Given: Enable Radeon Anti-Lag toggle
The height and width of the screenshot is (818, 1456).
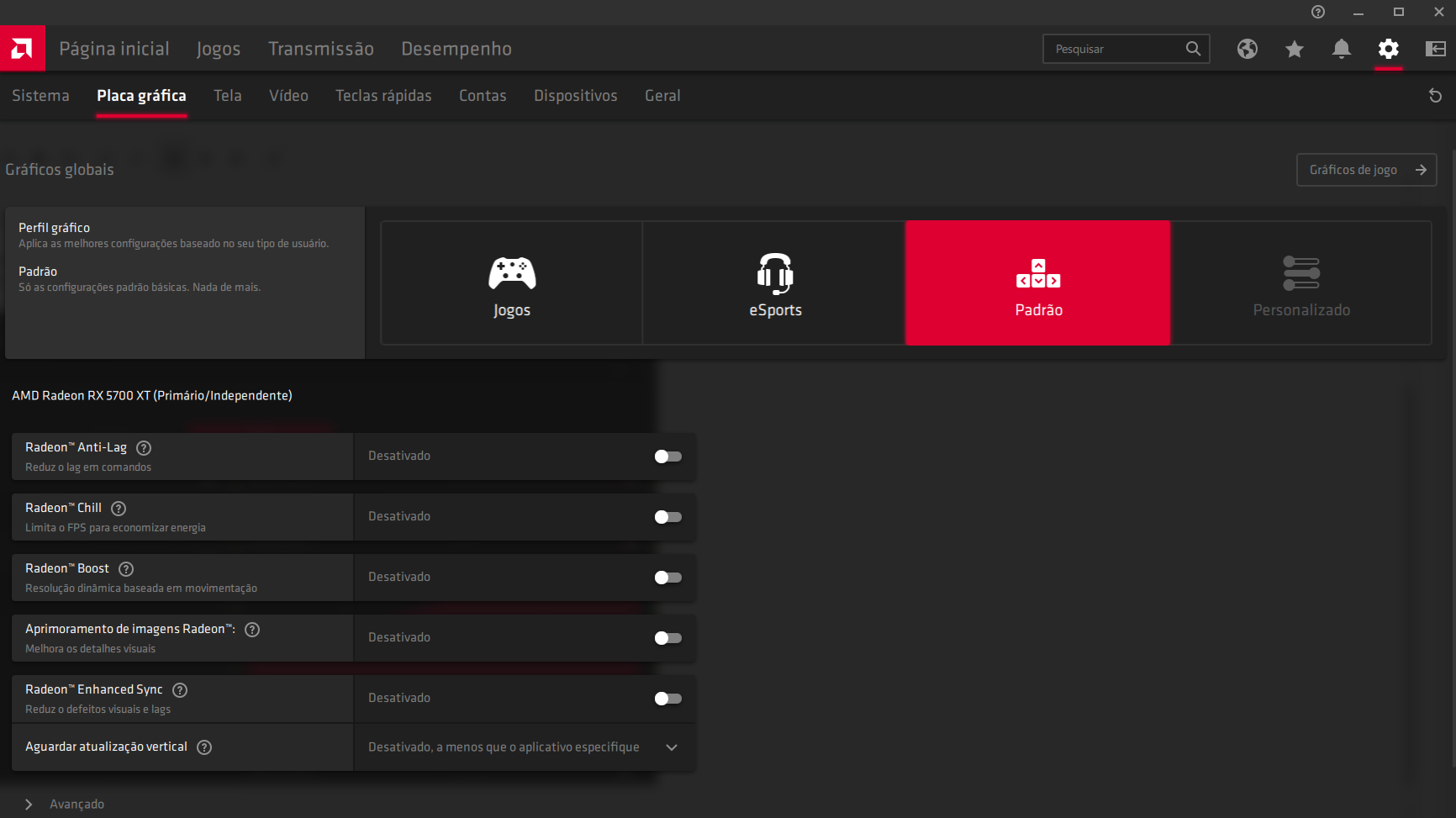Looking at the screenshot, I should [668, 456].
